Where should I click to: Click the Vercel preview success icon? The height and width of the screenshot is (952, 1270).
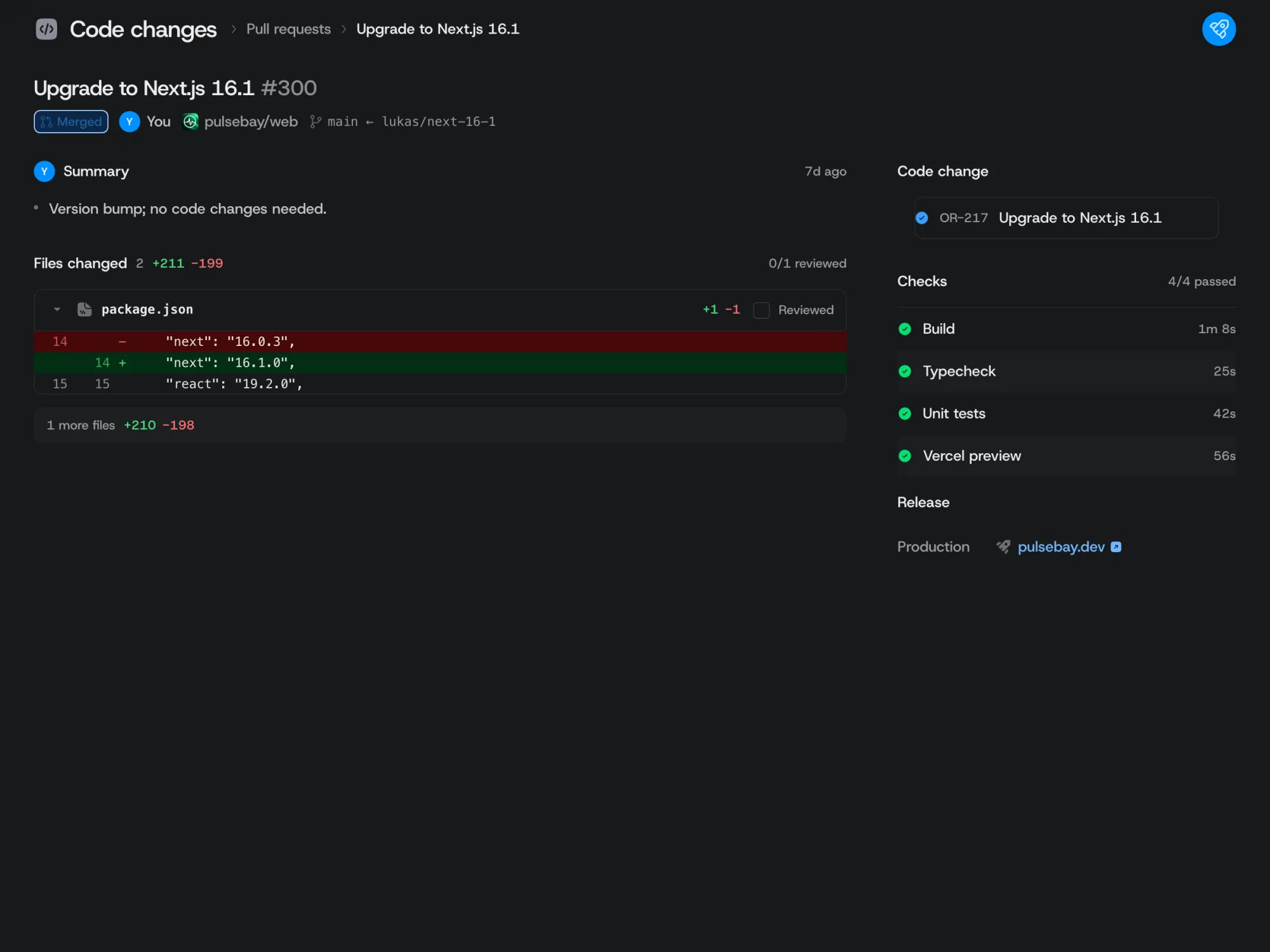pos(905,456)
